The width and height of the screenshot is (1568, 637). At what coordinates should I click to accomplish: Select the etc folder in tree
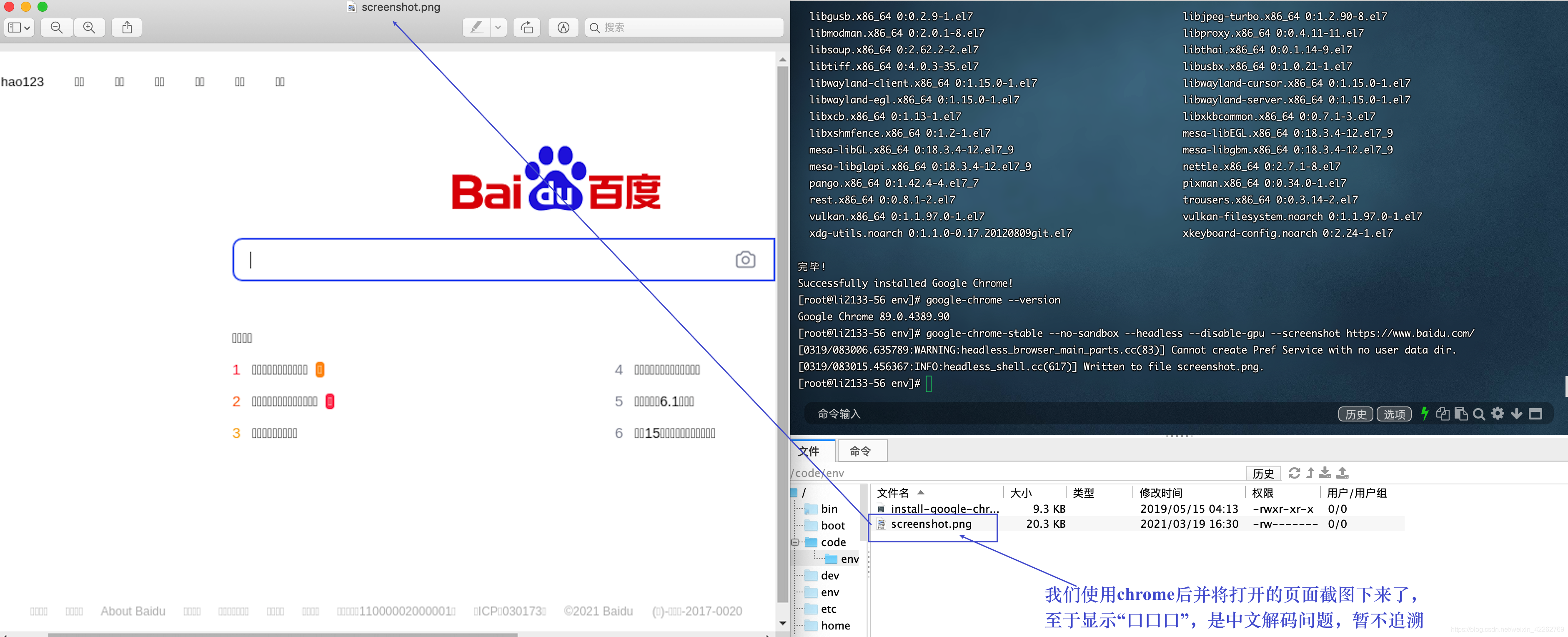coord(828,608)
